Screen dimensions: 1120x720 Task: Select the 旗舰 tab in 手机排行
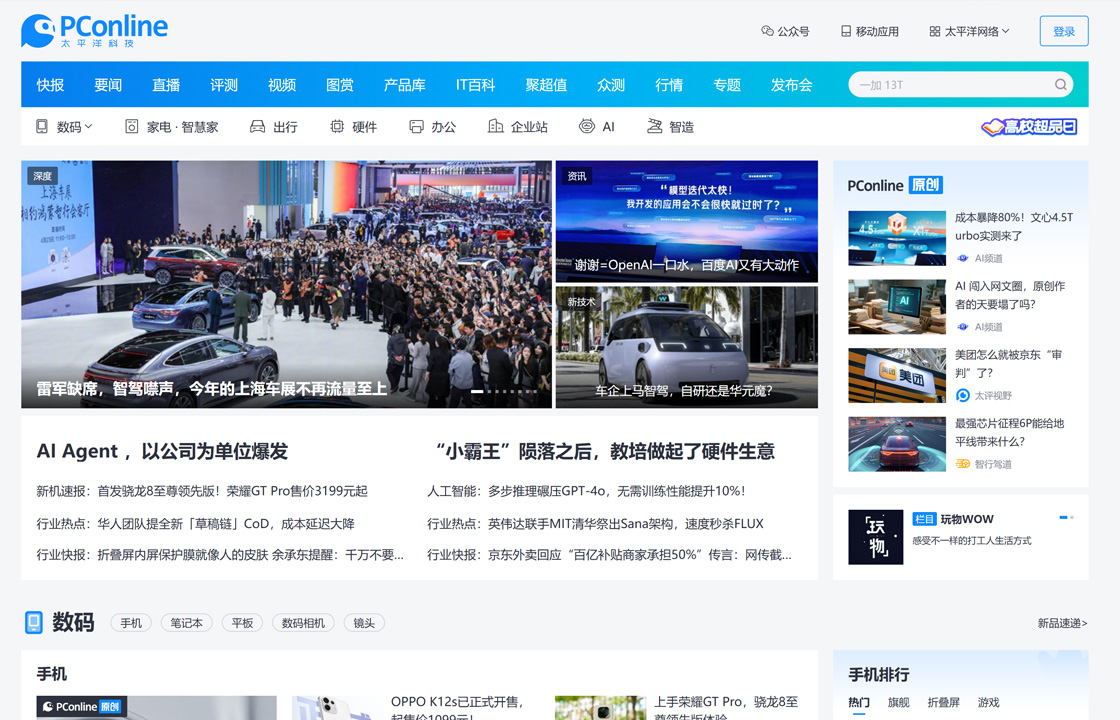tap(898, 702)
